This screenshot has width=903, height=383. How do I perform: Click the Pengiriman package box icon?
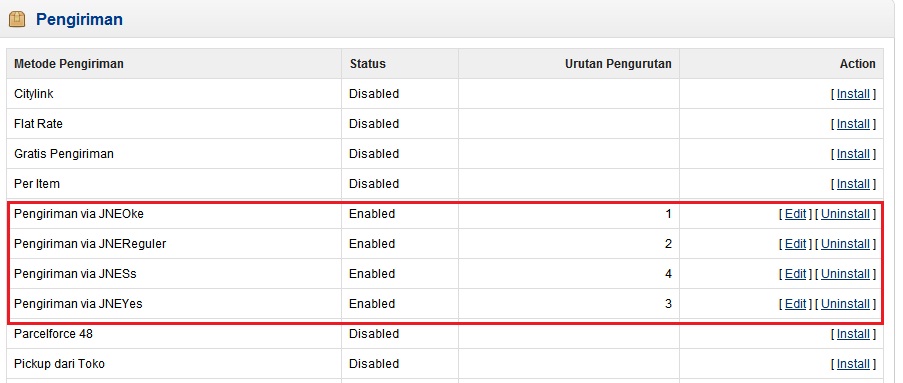(17, 20)
